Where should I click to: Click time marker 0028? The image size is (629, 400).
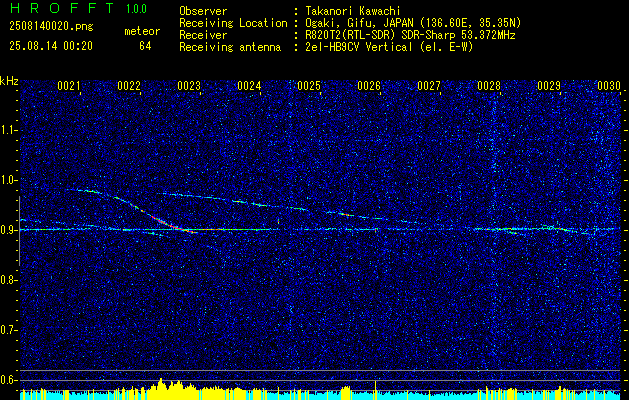click(489, 86)
